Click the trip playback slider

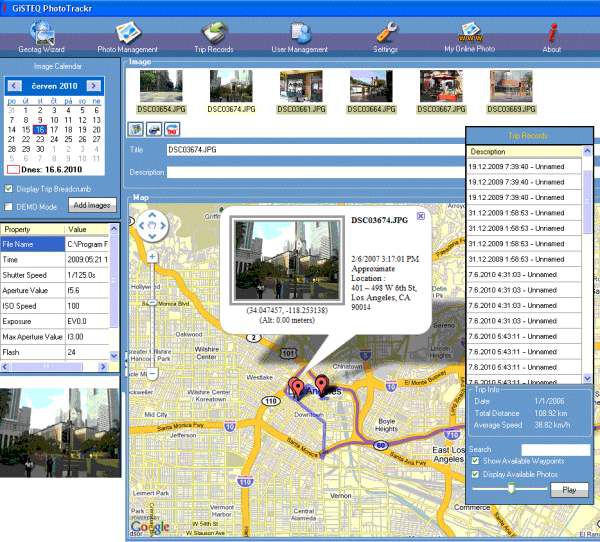(x=510, y=489)
